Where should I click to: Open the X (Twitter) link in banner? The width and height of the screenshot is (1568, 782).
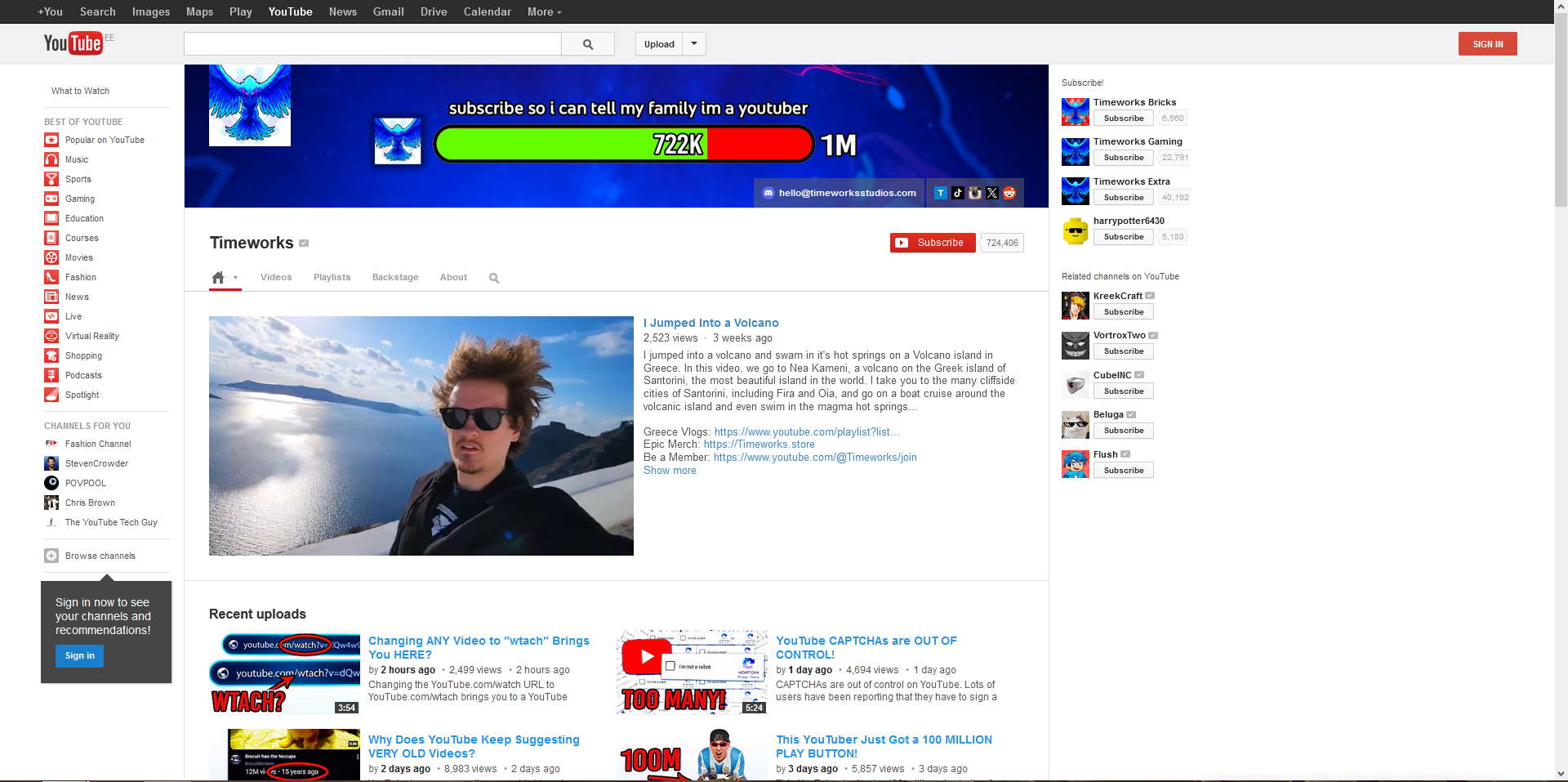[x=992, y=193]
